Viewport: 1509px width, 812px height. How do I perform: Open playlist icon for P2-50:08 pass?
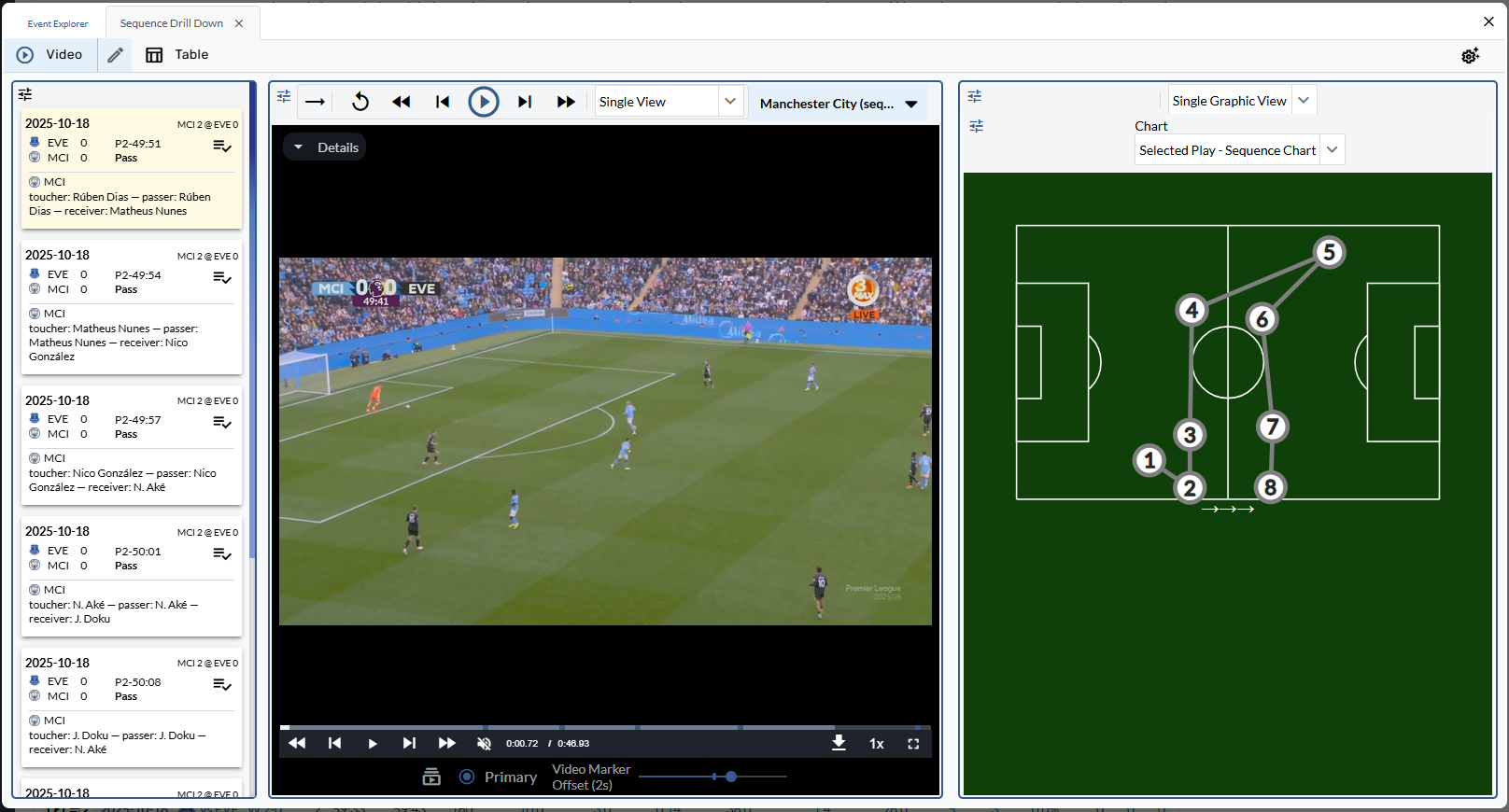[222, 685]
